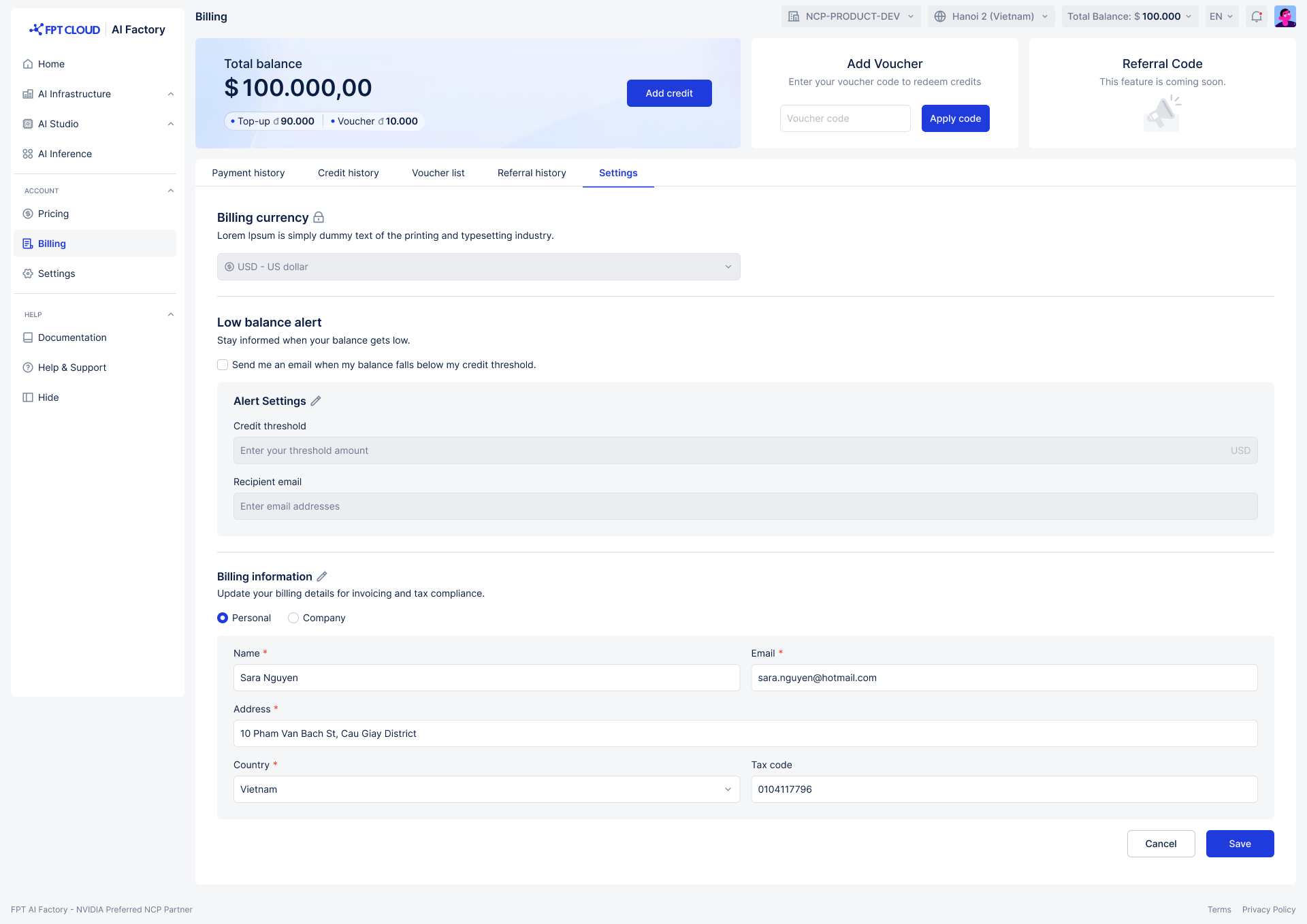Viewport: 1307px width, 924px height.
Task: Open the Country dropdown showing Vietnam
Action: (x=486, y=789)
